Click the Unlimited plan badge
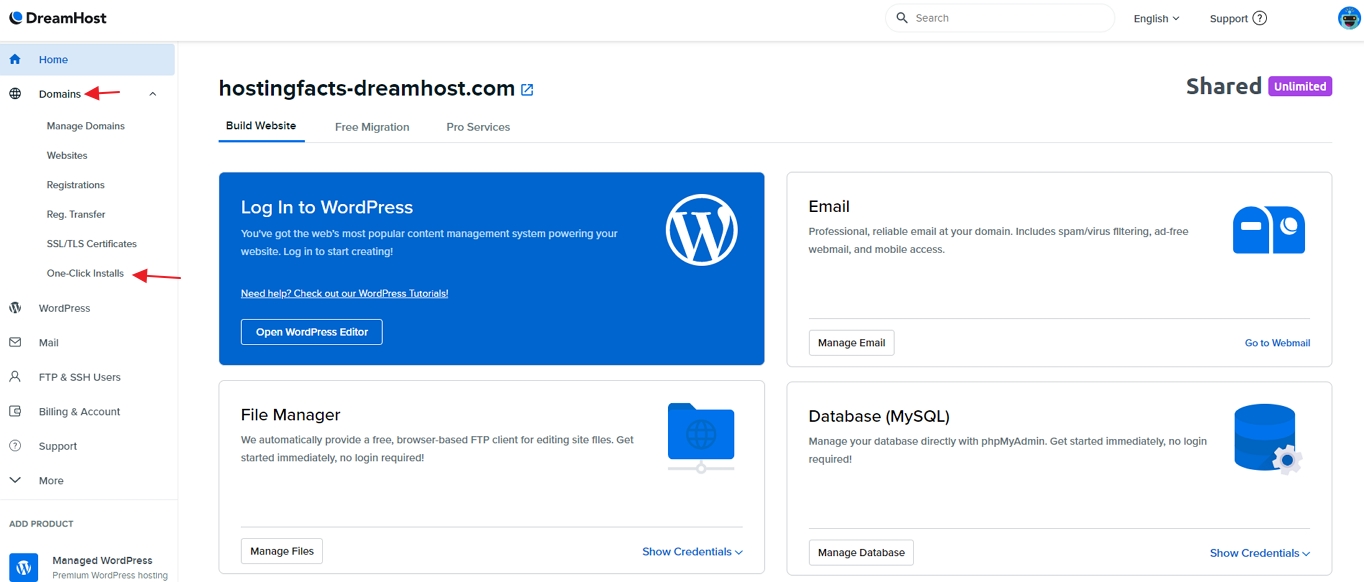The width and height of the screenshot is (1364, 582). pos(1300,86)
